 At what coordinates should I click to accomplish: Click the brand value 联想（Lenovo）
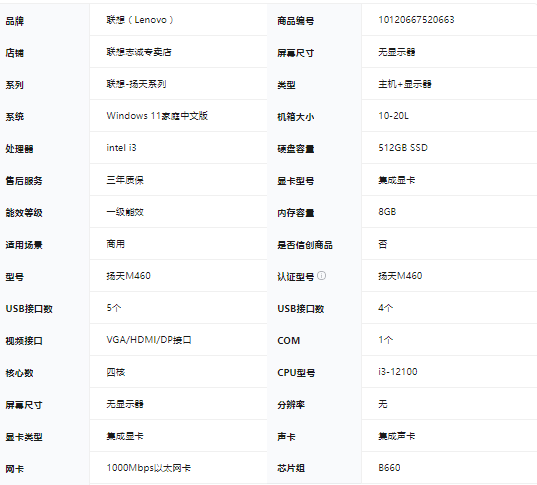point(140,20)
